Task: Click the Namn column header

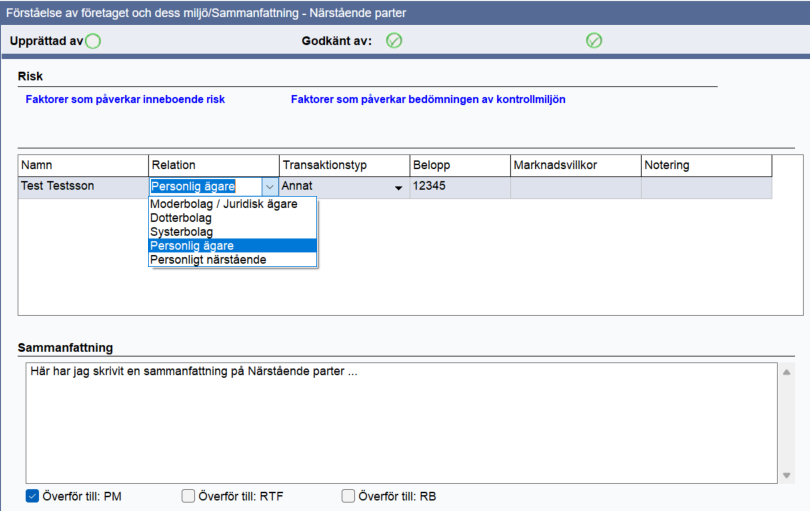Action: coord(83,165)
